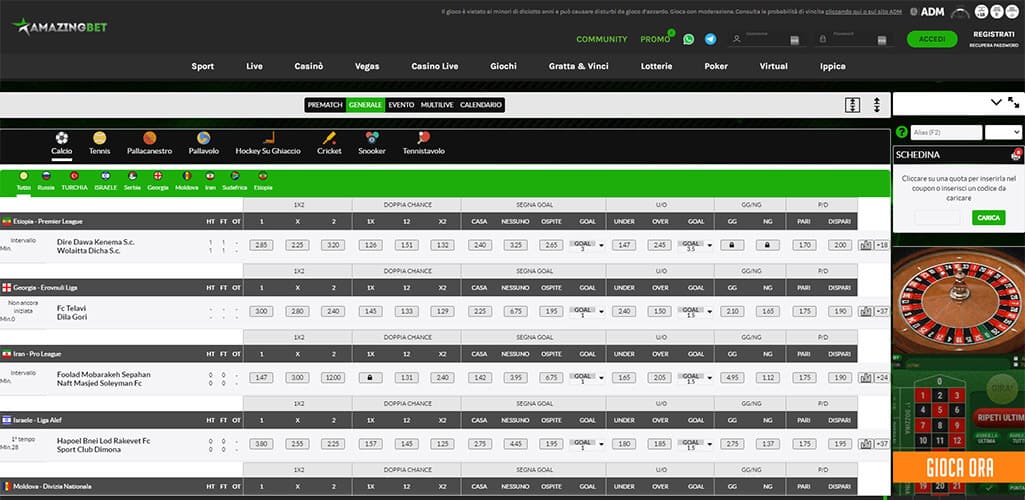Toggle the plain vertical-arrows collapse icon

(877, 105)
